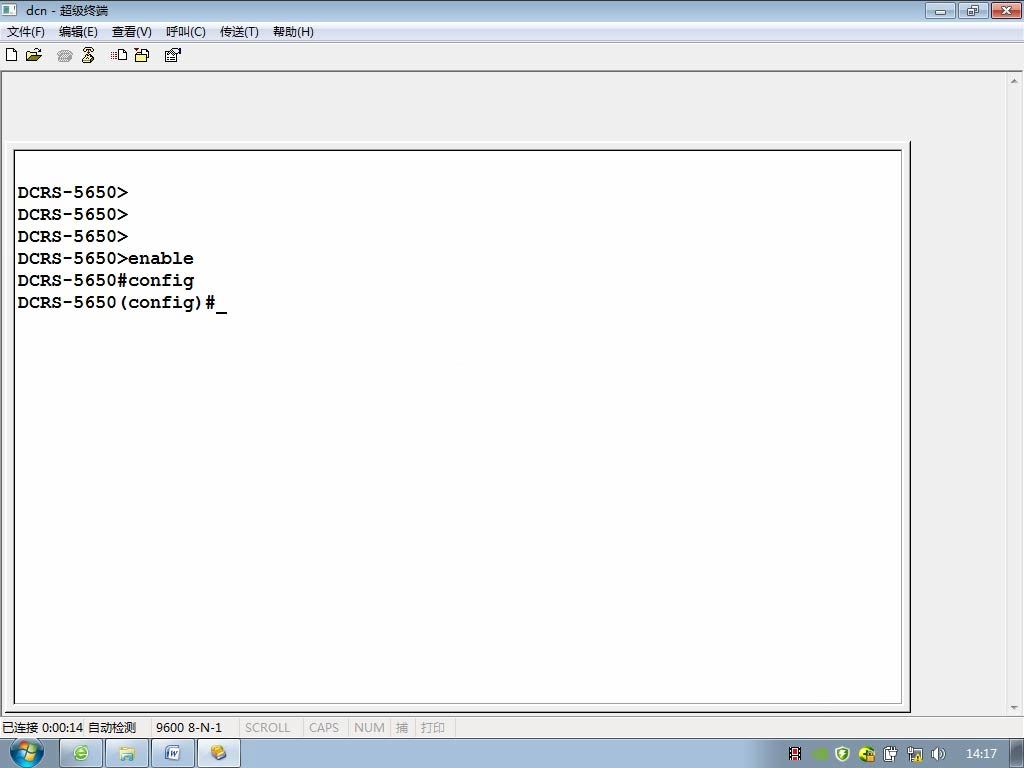Open the 传送(T) menu
Screen dimensions: 1024x768
pyautogui.click(x=239, y=32)
